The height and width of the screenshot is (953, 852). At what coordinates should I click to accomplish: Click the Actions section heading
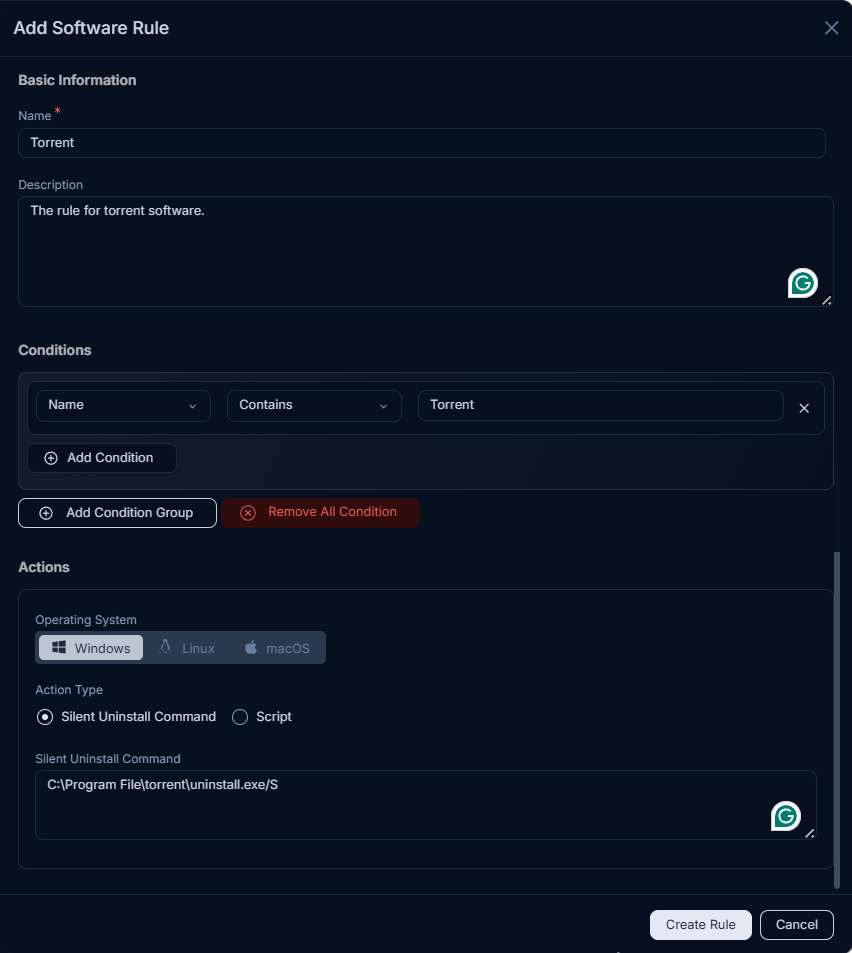[x=44, y=567]
